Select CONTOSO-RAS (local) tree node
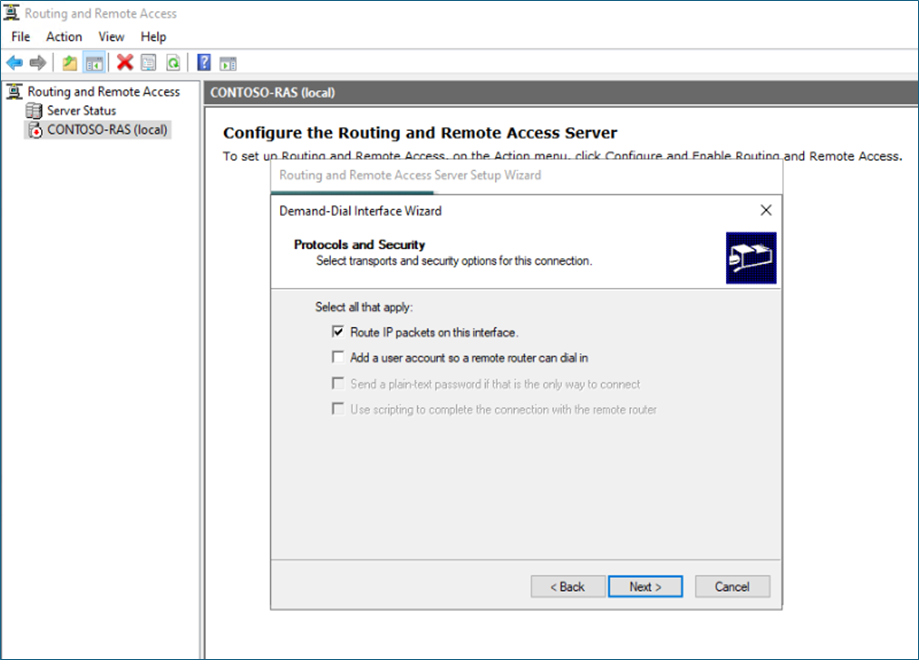919x660 pixels. [107, 130]
